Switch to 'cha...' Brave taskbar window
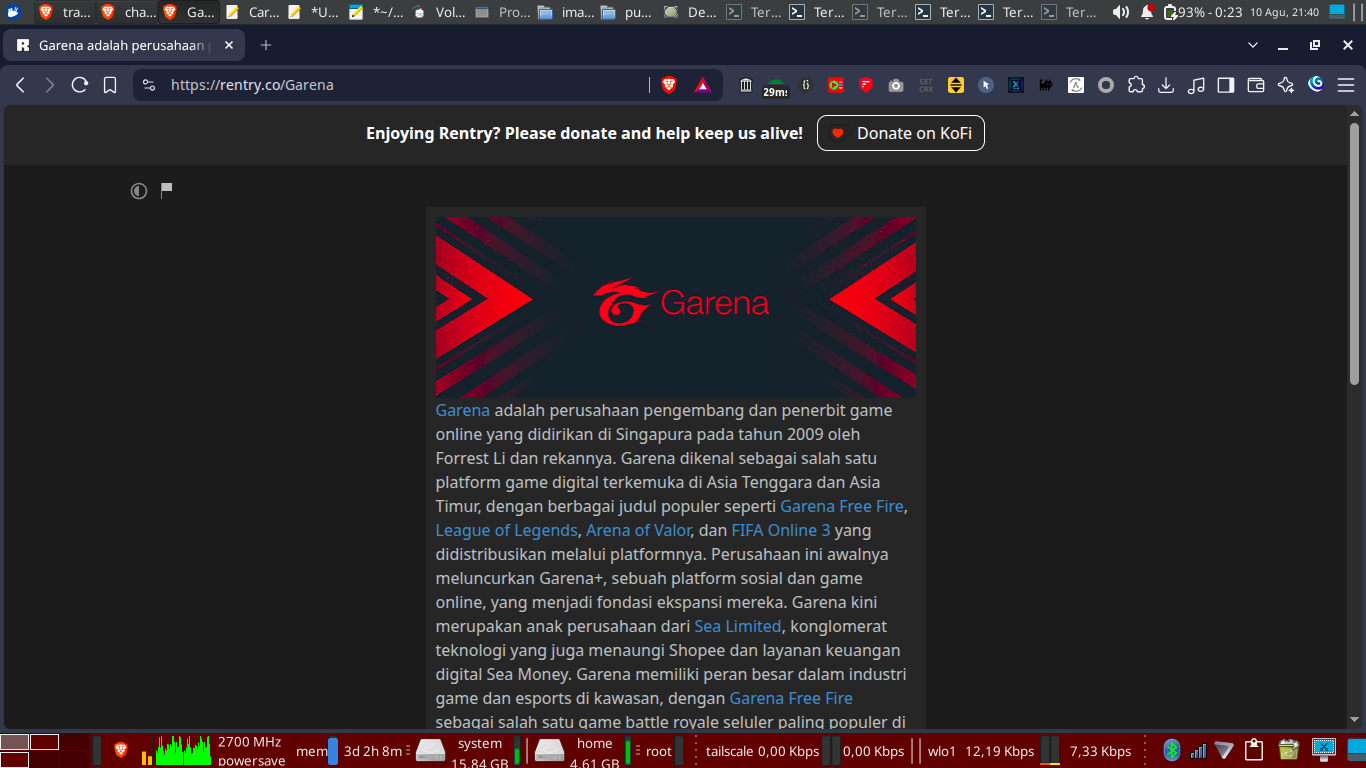Viewport: 1366px width, 768px height. 127,12
